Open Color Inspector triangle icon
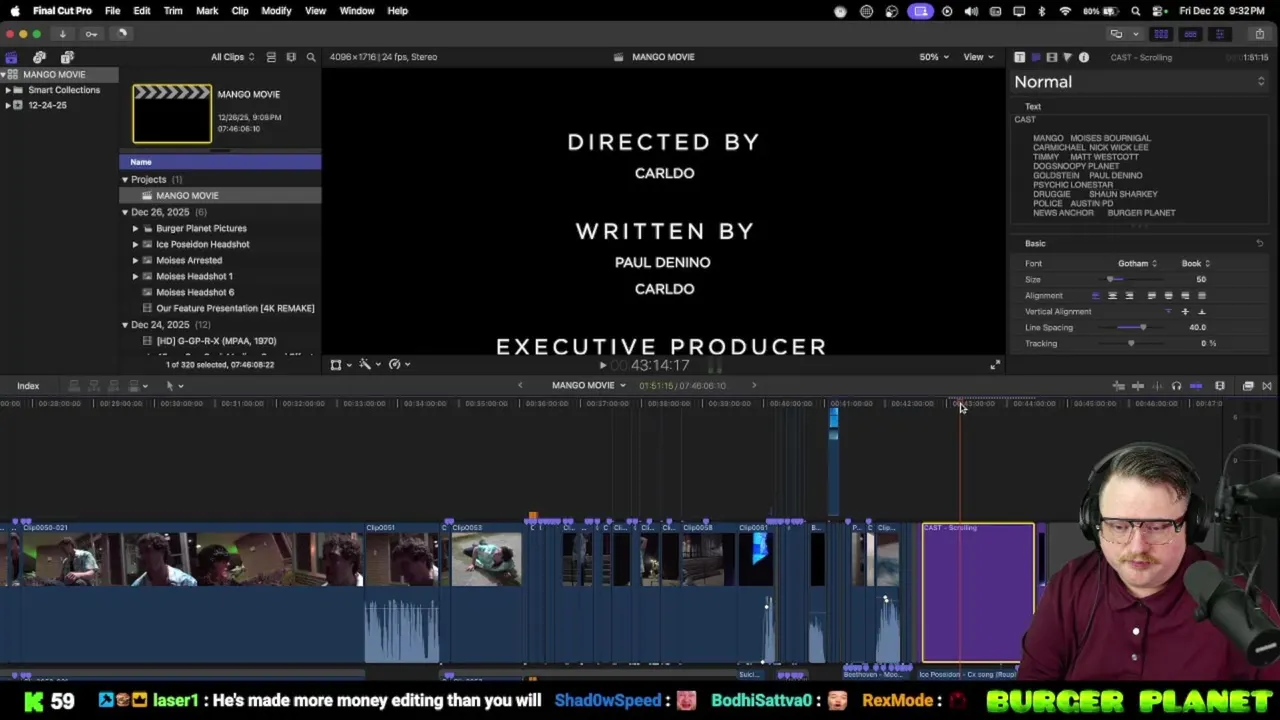 (1067, 57)
